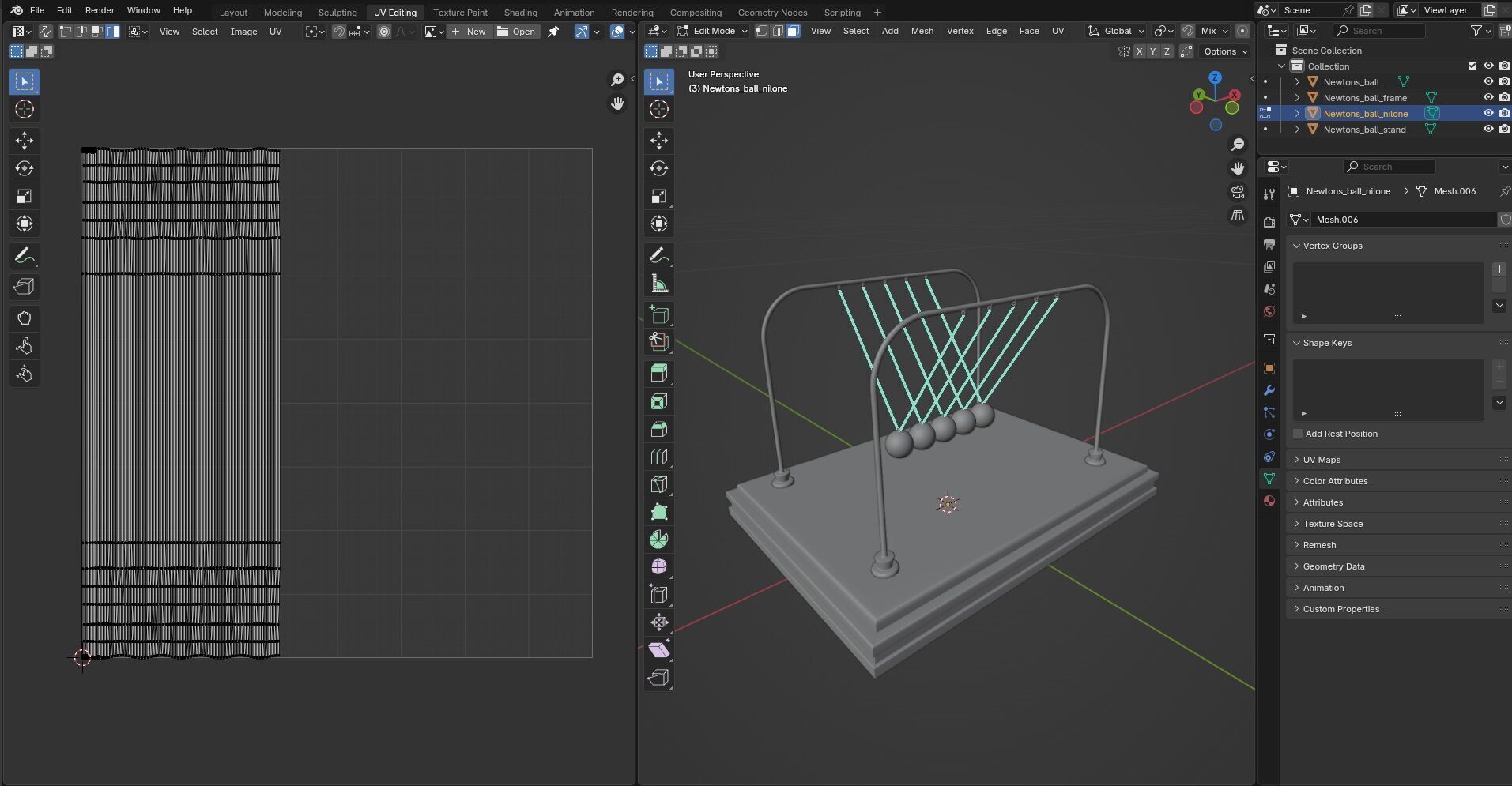This screenshot has width=1512, height=786.
Task: Open the Global orientation dropdown
Action: (1116, 31)
